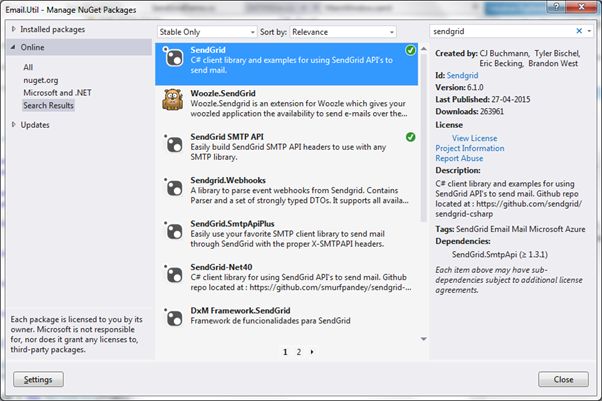Select the Microsoft and .NET source

pyautogui.click(x=57, y=93)
